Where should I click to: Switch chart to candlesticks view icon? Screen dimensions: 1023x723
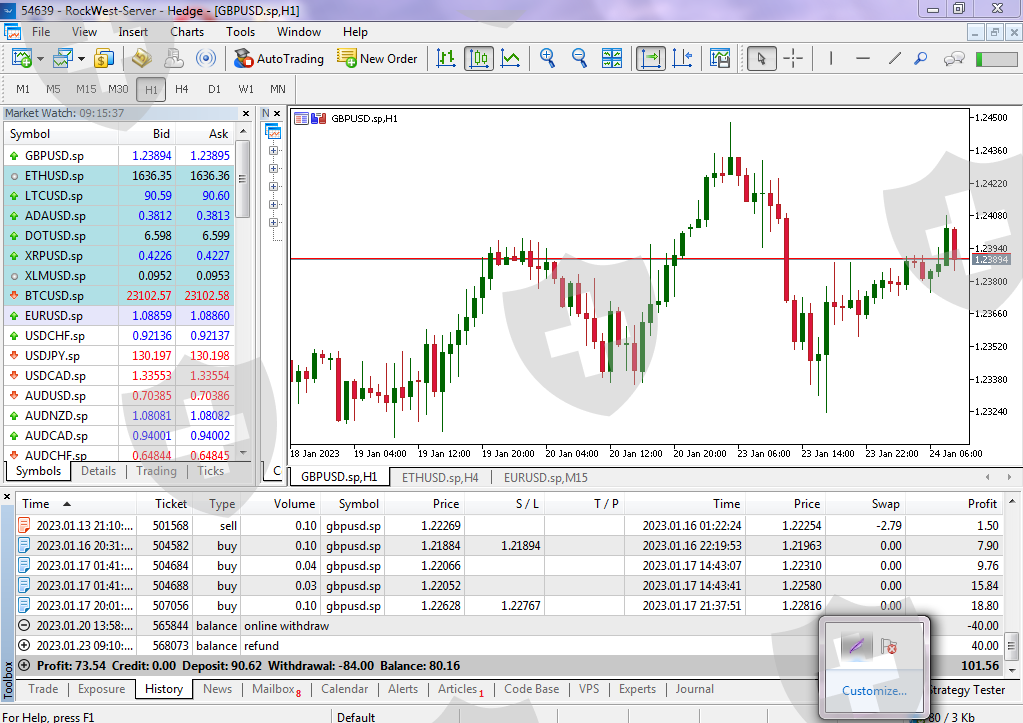[479, 59]
